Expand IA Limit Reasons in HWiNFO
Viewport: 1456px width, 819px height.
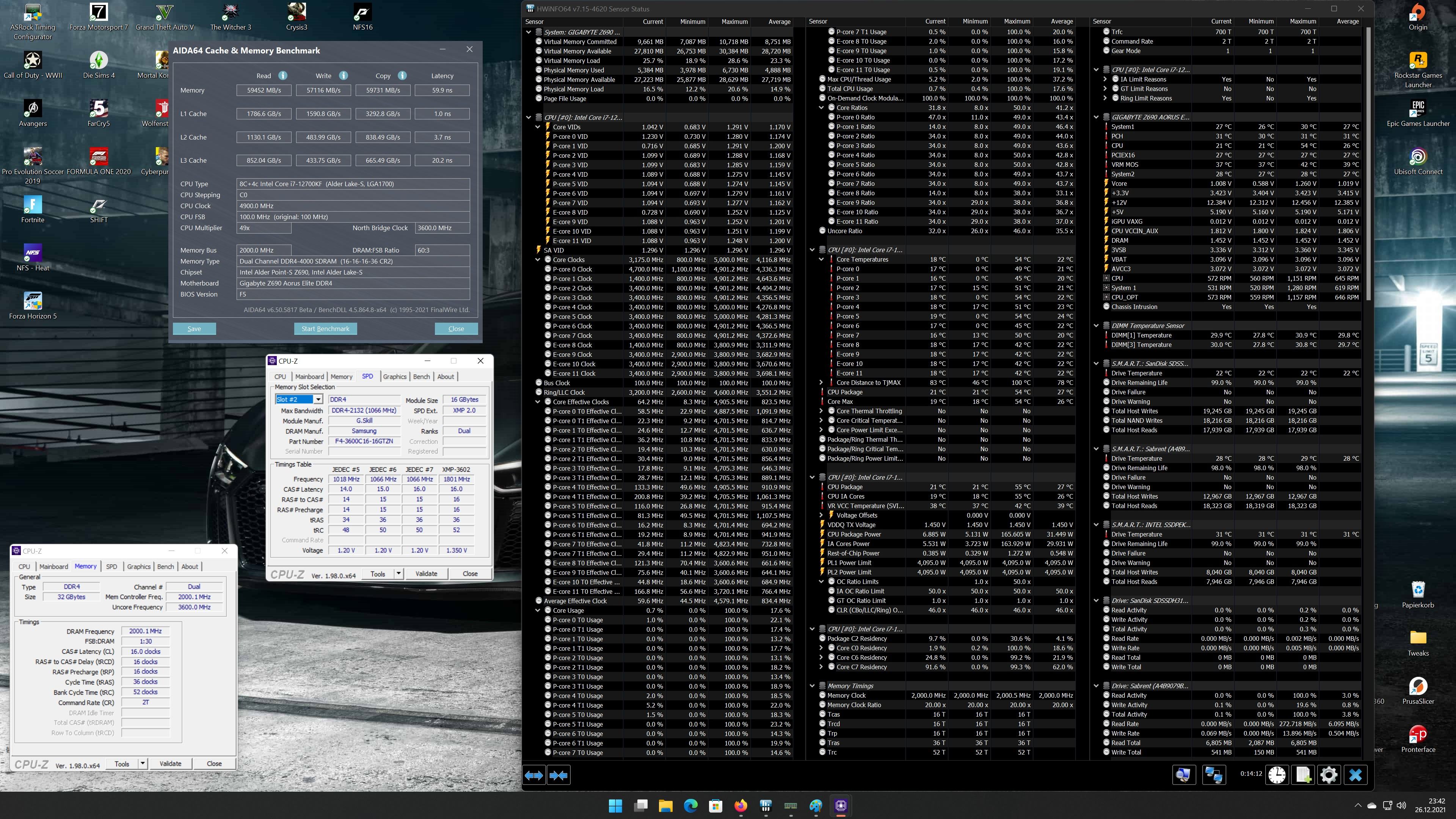tap(1105, 79)
